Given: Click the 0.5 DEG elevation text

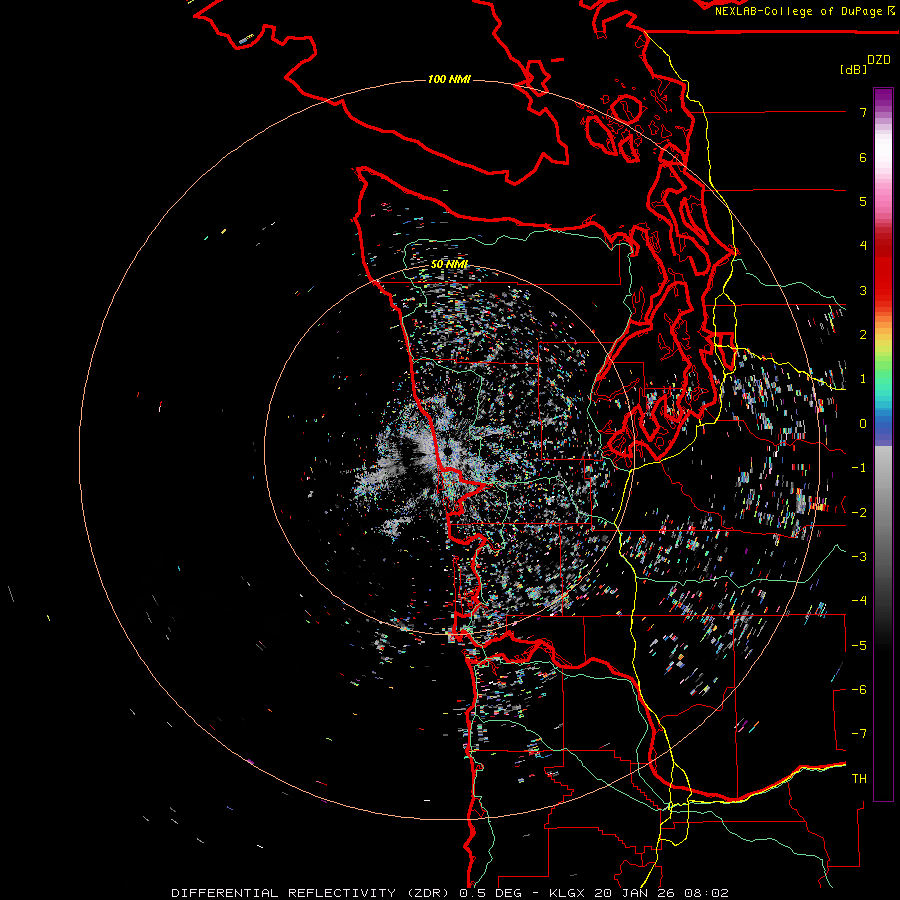Looking at the screenshot, I should click(x=488, y=893).
